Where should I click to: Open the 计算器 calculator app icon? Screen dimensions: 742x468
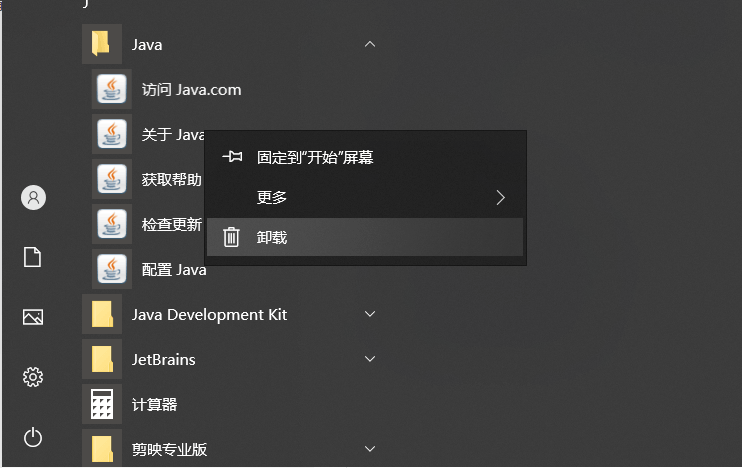pyautogui.click(x=102, y=404)
